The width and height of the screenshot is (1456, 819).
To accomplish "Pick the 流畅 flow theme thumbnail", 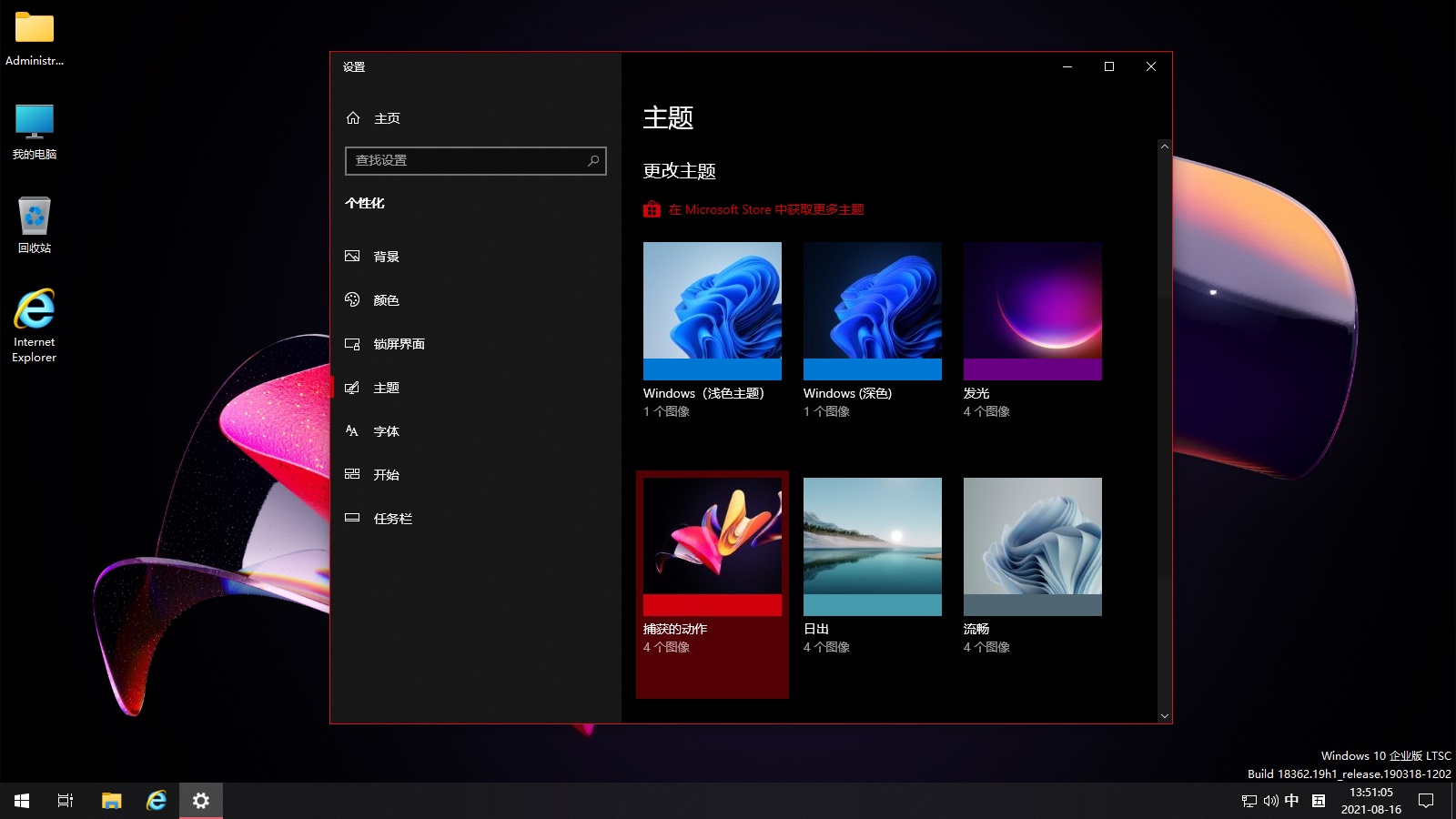I will point(1032,547).
